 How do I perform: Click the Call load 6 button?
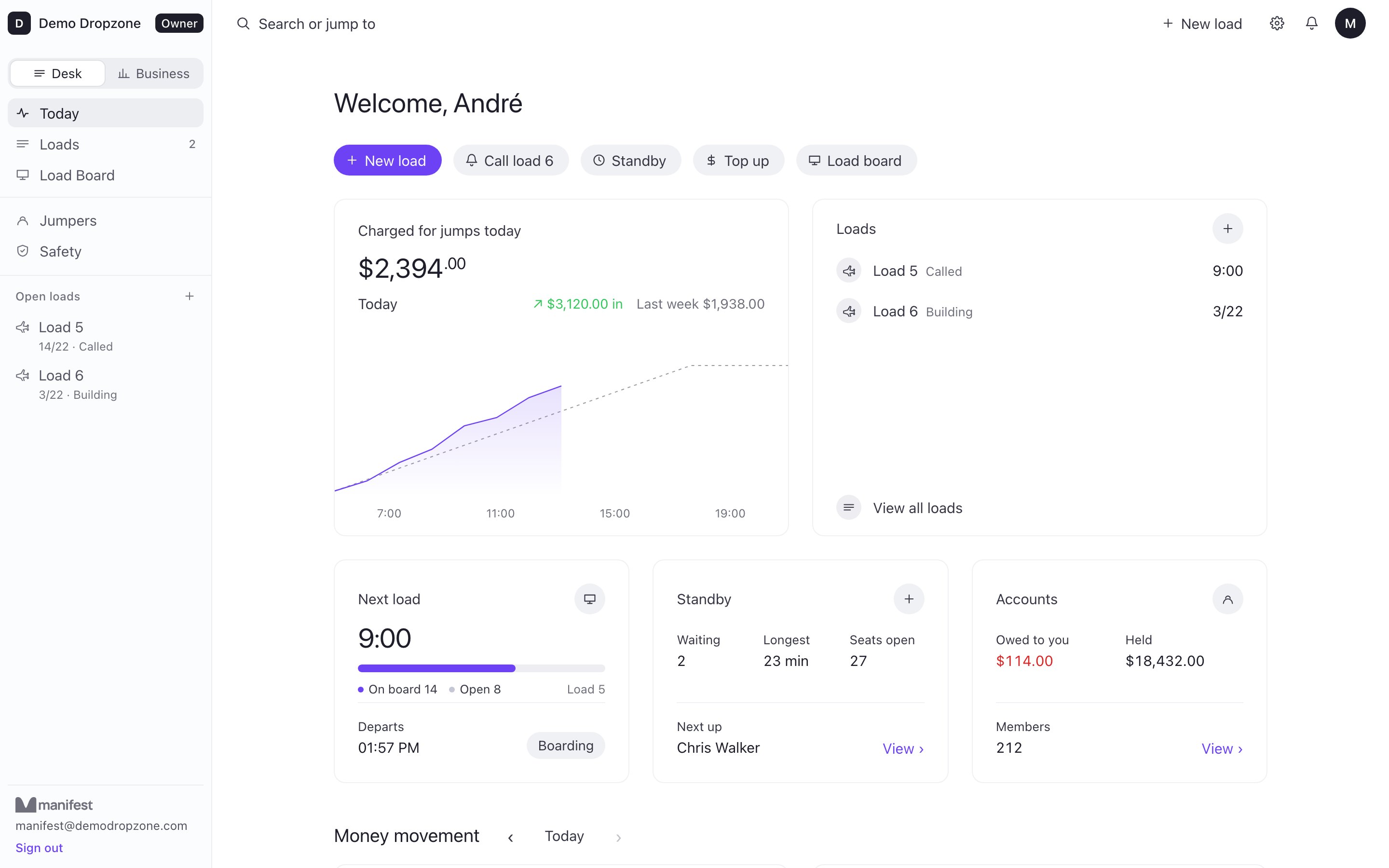pyautogui.click(x=511, y=160)
